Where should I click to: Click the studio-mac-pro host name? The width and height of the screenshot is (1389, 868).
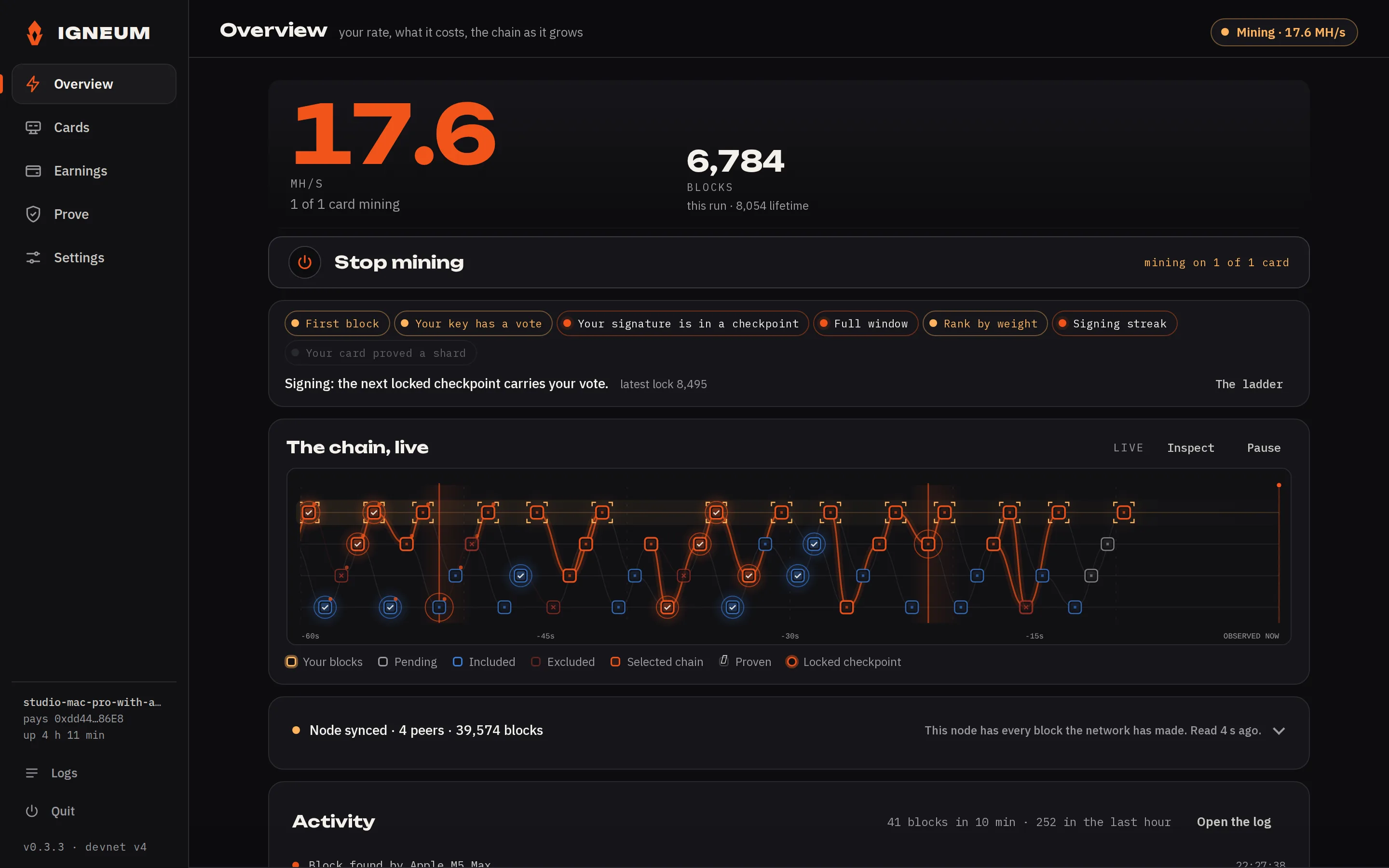coord(92,702)
